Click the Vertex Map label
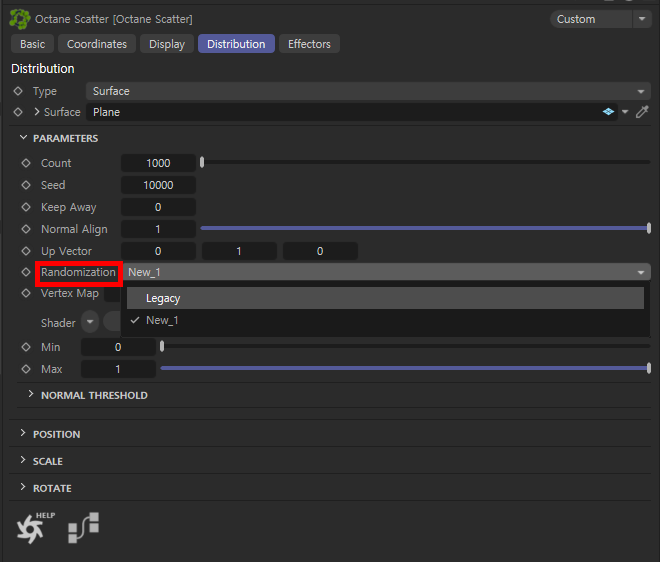Viewport: 660px width, 562px height. coord(70,293)
